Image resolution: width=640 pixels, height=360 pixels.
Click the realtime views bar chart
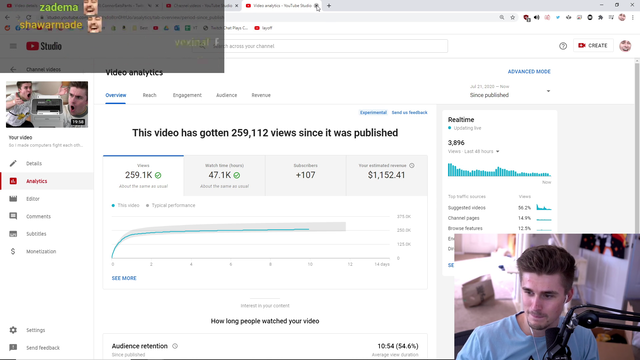coord(500,170)
